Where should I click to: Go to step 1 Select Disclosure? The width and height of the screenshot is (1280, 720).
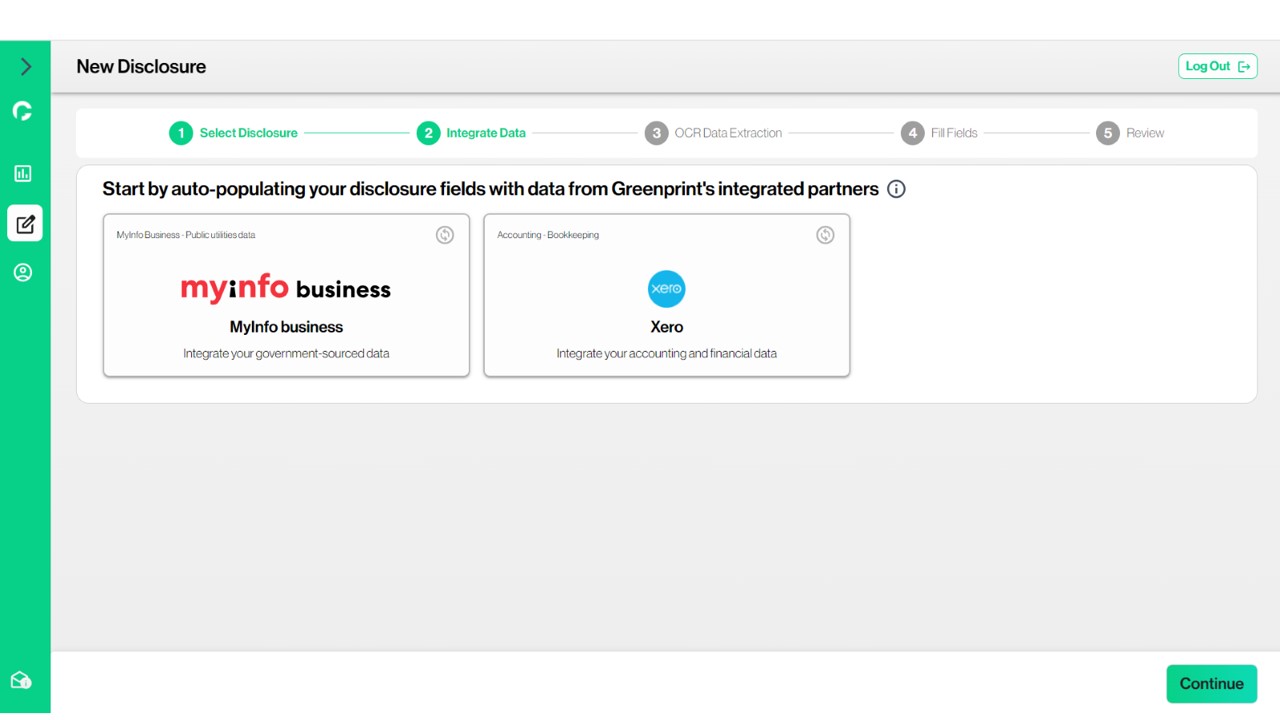point(234,133)
